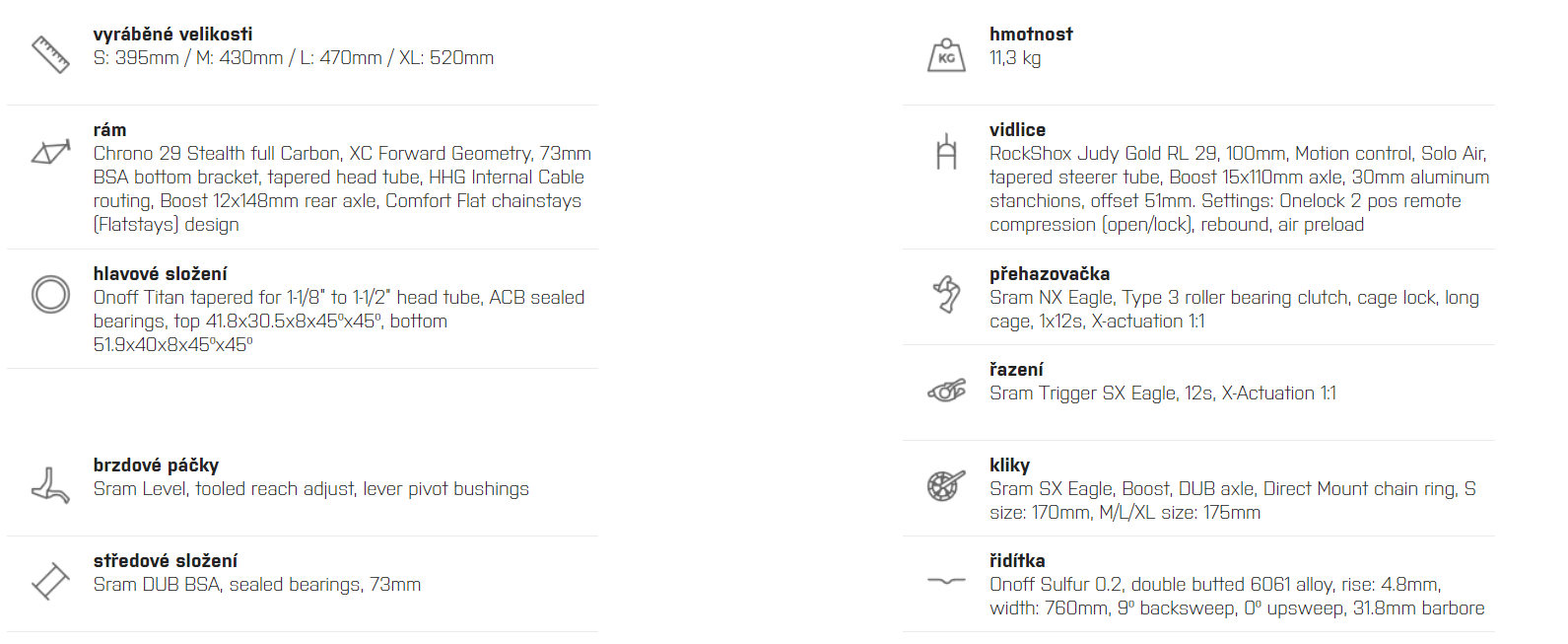The width and height of the screenshot is (1568, 644).
Task: Click the rear derailleur icon beside přehazovačka
Action: coord(946,294)
